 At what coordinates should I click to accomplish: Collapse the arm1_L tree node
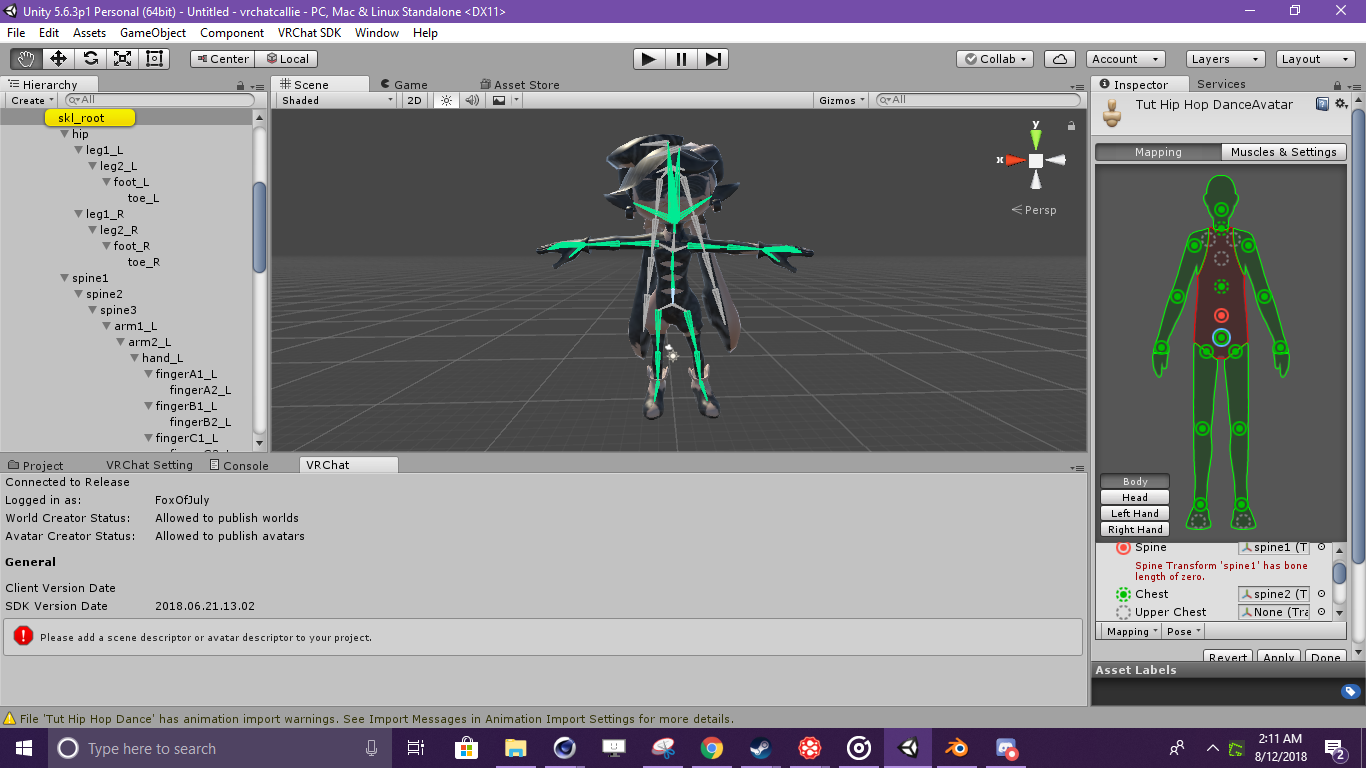(x=107, y=326)
